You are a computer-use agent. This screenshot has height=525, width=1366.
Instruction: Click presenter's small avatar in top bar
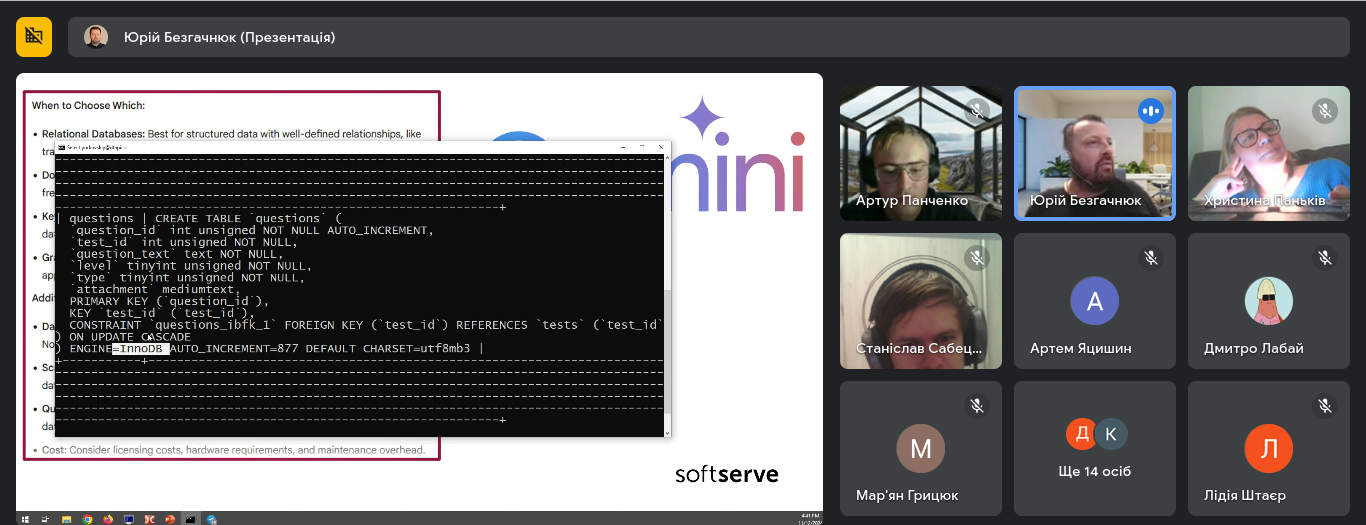click(x=96, y=37)
